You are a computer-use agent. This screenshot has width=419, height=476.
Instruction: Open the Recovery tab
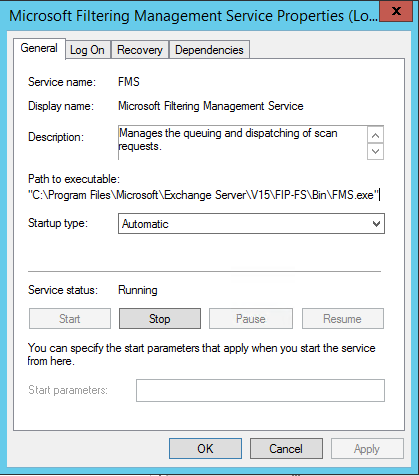(x=140, y=50)
